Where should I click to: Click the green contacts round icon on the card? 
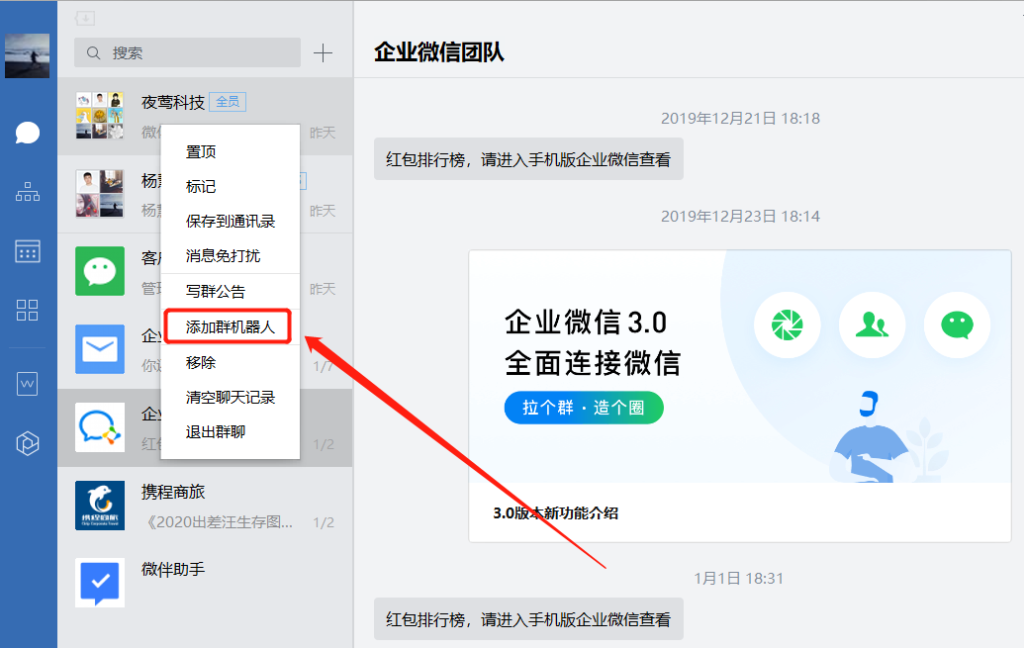[x=872, y=325]
